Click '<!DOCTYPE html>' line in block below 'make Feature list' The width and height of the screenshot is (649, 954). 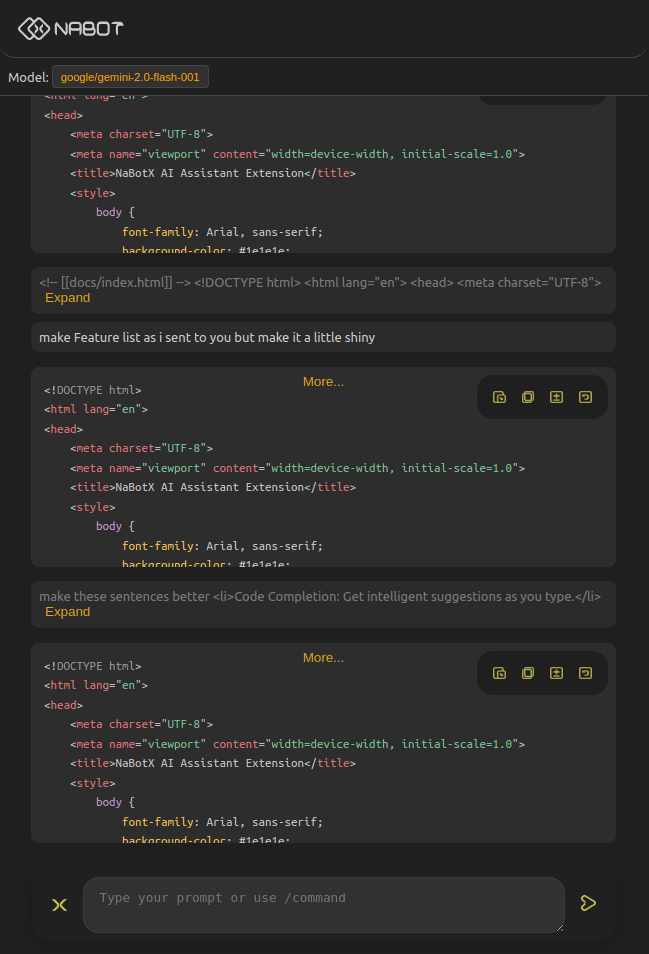pos(92,390)
